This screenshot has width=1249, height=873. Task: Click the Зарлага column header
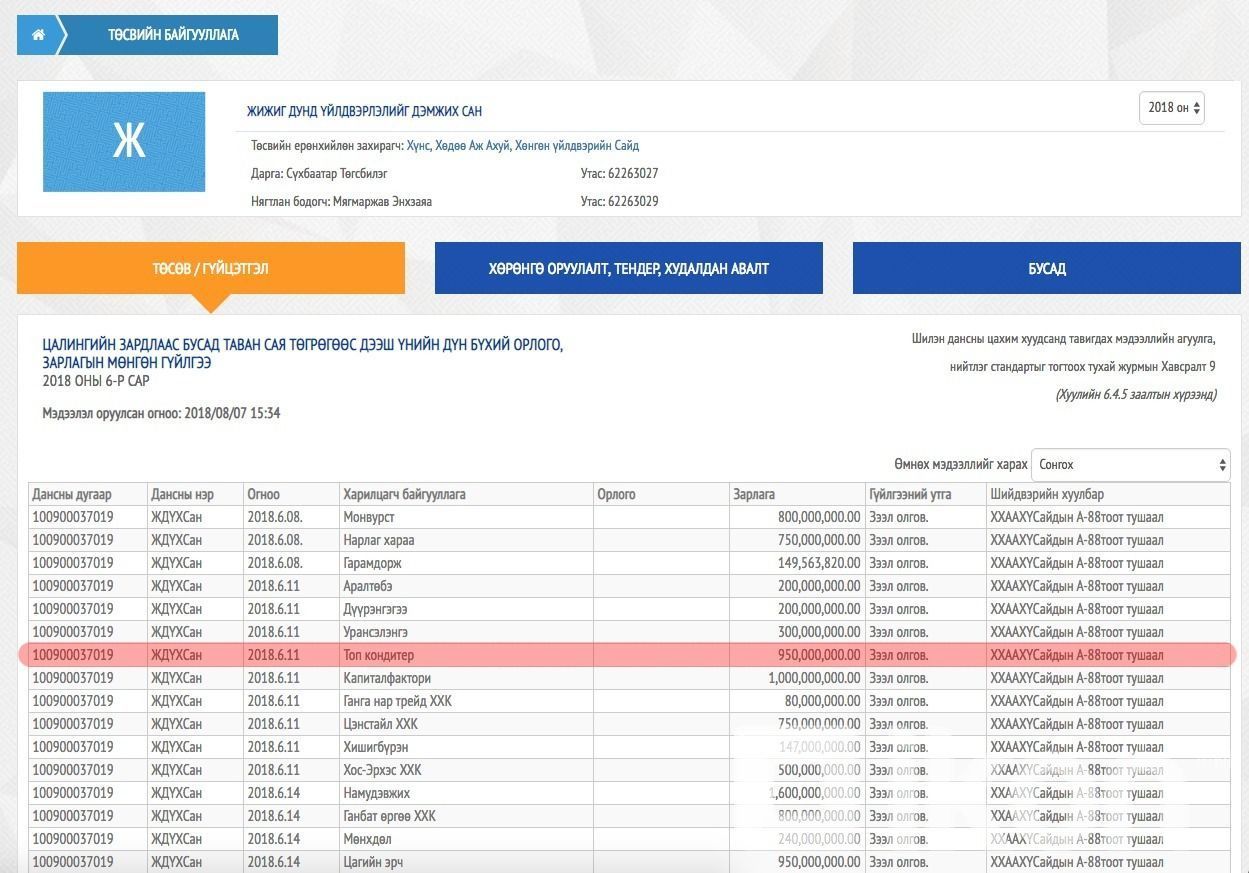tap(754, 494)
